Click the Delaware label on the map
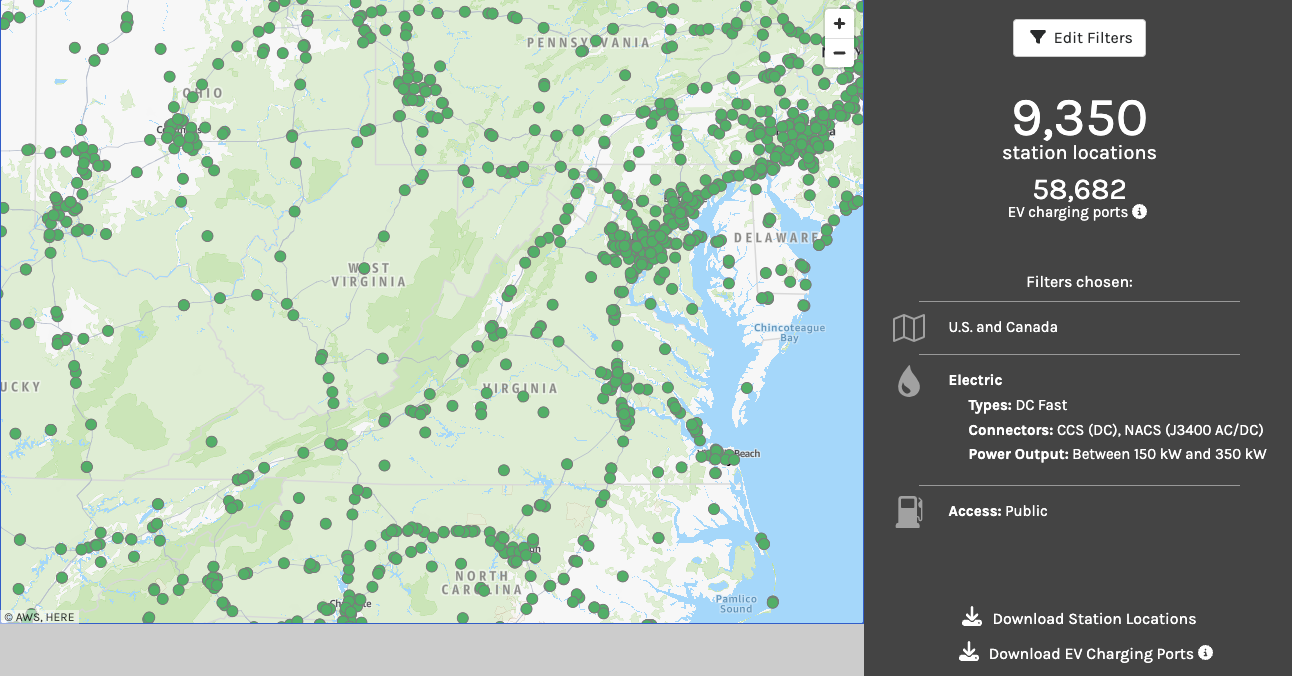 778,238
